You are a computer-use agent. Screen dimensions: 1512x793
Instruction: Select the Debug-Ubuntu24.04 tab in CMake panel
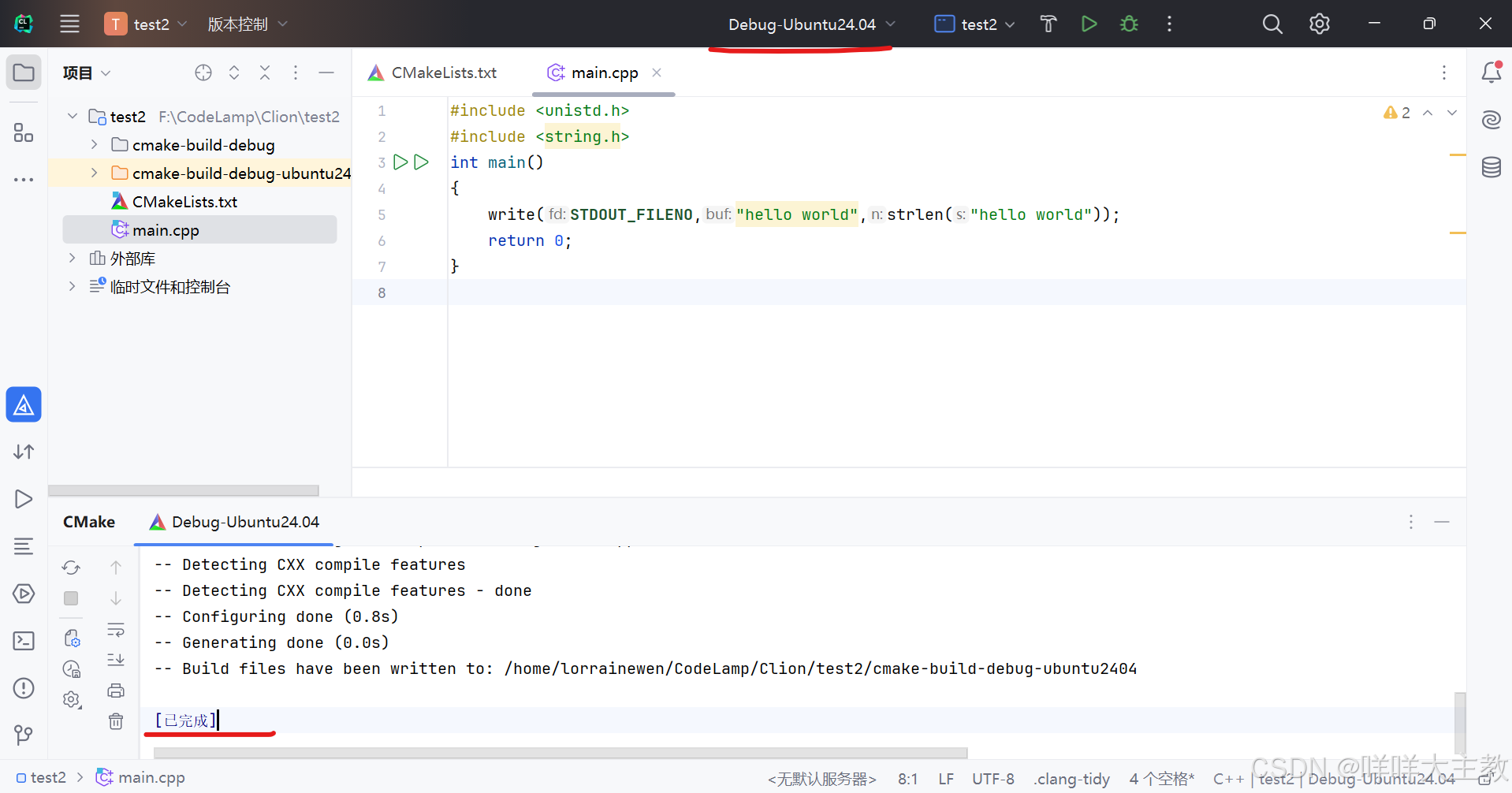tap(235, 523)
